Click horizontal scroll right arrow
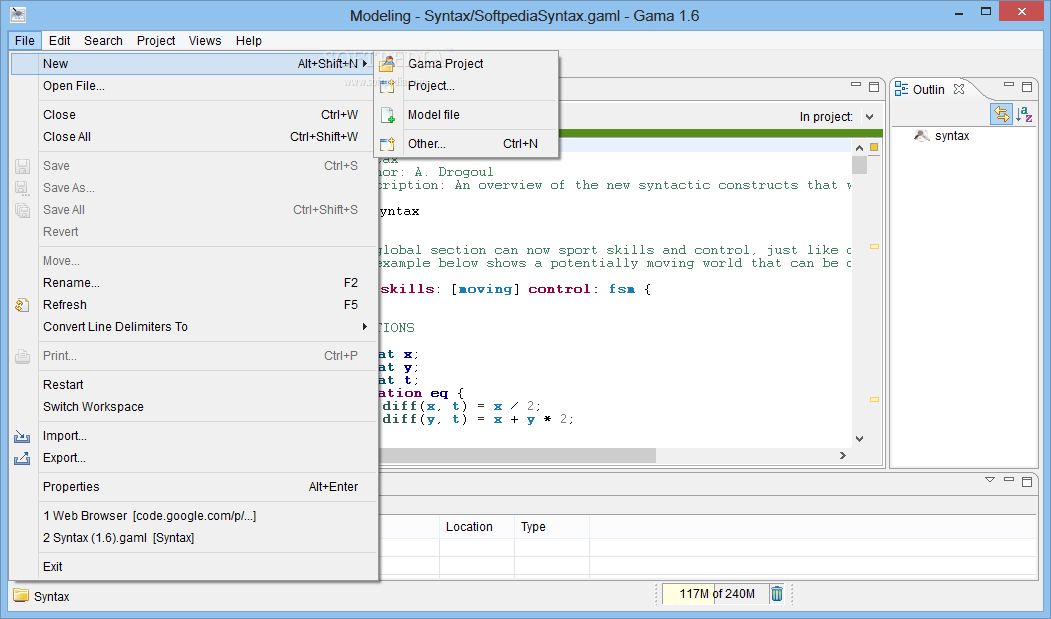 843,455
